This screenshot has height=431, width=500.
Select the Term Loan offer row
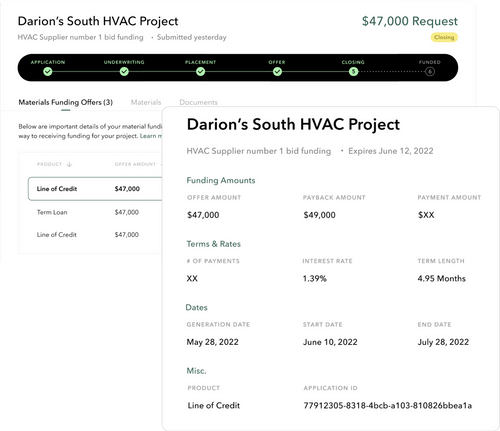95,212
